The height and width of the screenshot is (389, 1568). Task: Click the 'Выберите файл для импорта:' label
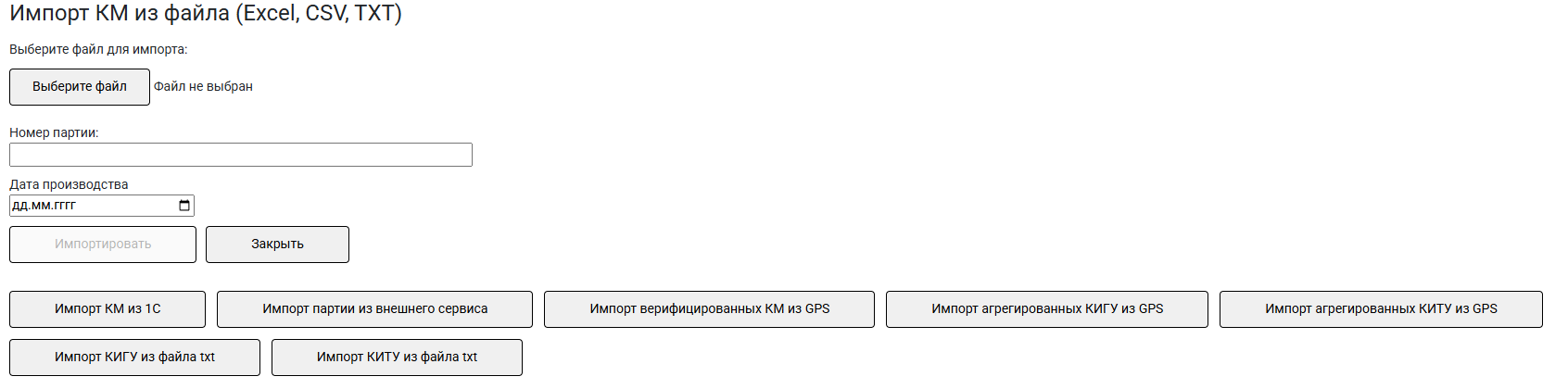(98, 49)
